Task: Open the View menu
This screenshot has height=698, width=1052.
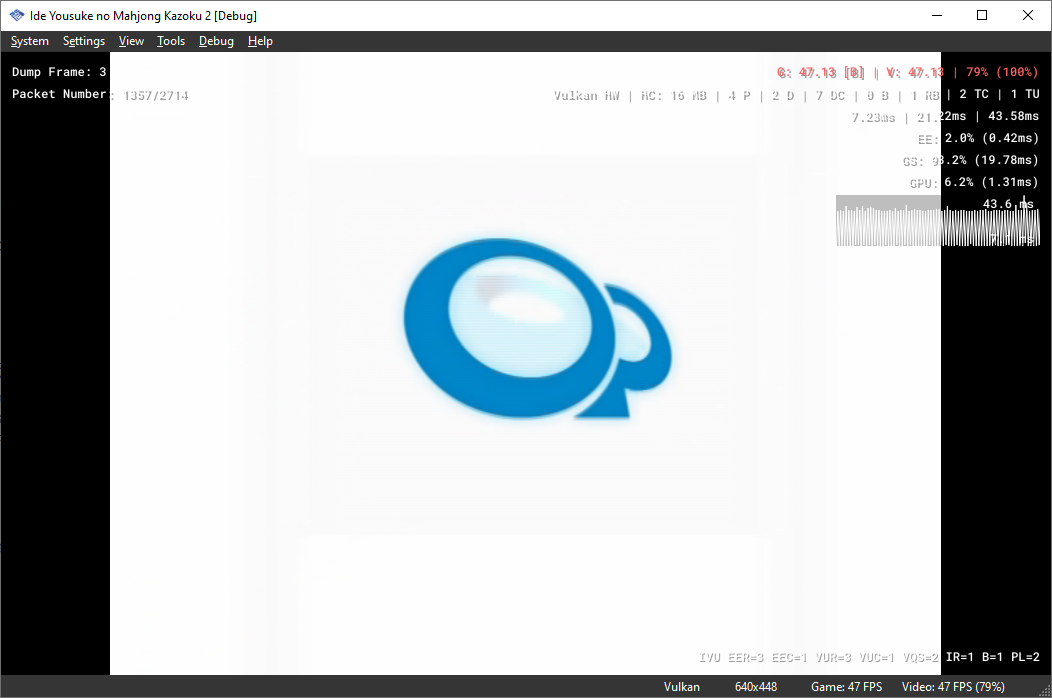Action: [131, 41]
